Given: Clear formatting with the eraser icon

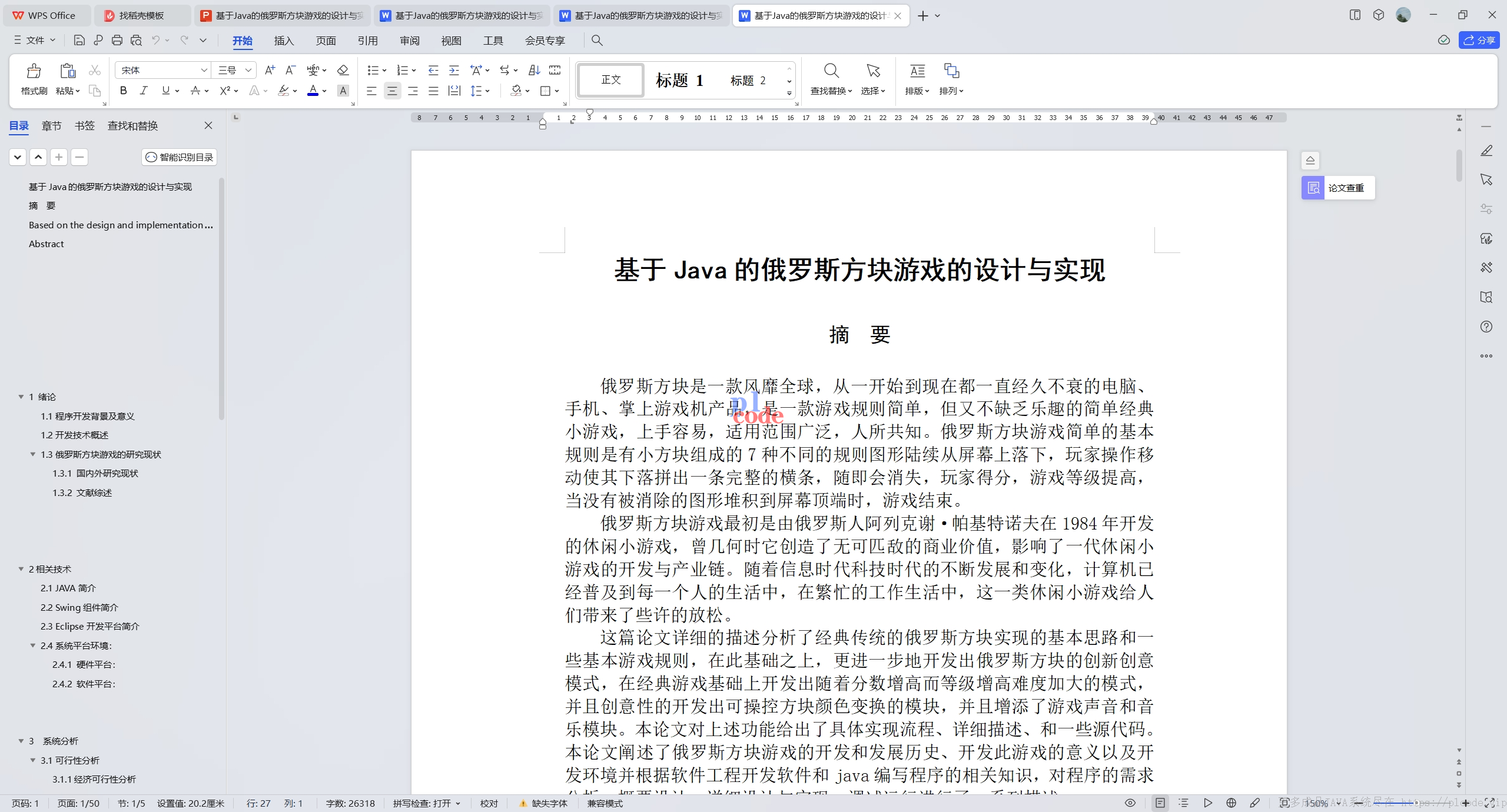Looking at the screenshot, I should point(343,70).
